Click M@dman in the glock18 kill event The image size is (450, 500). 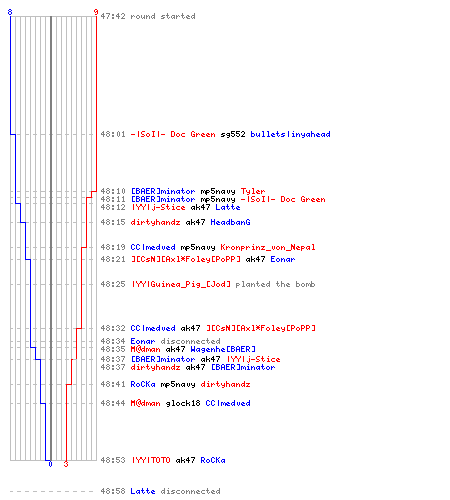coord(145,403)
